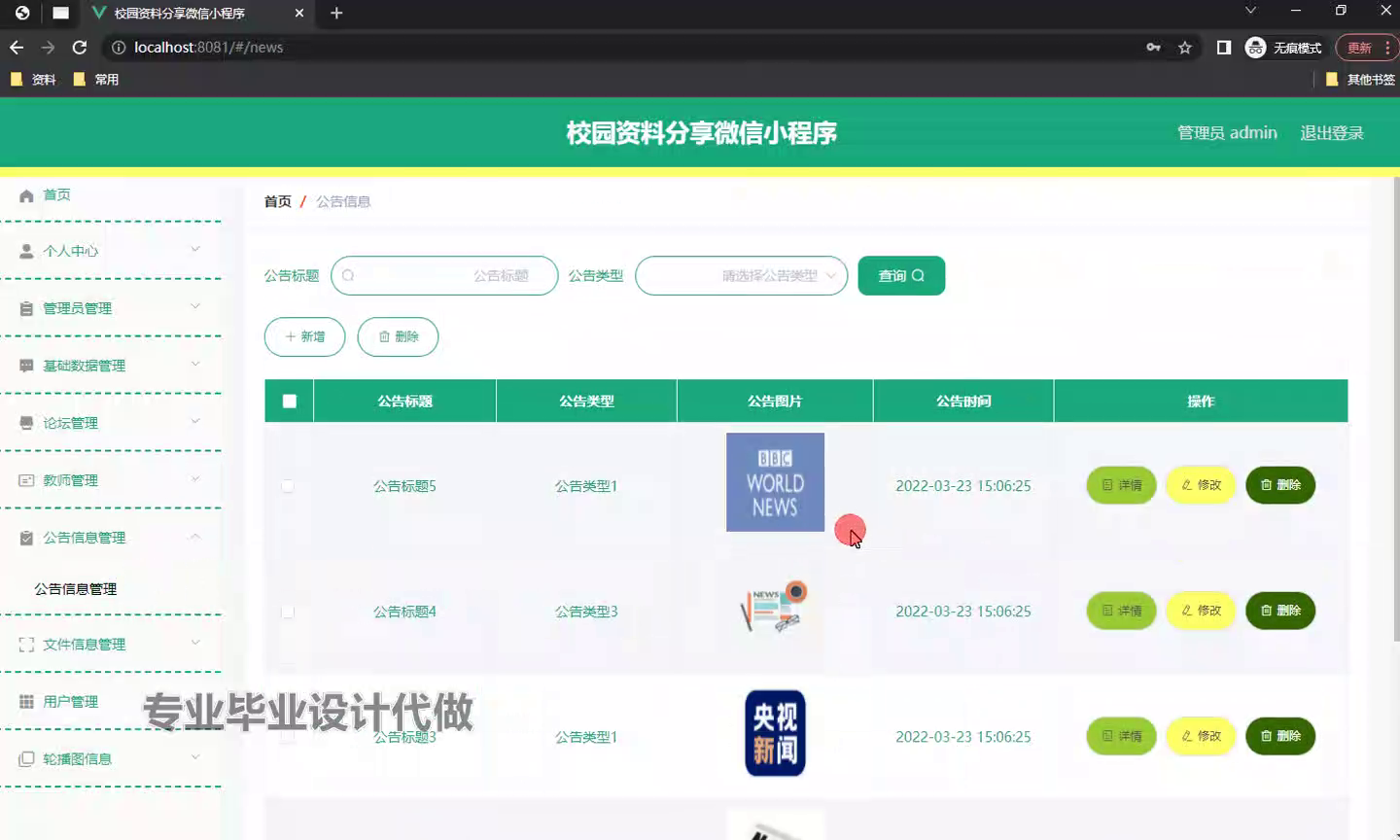The image size is (1400, 840).
Task: Click 修改 for 公告标题5
Action: pos(1201,485)
